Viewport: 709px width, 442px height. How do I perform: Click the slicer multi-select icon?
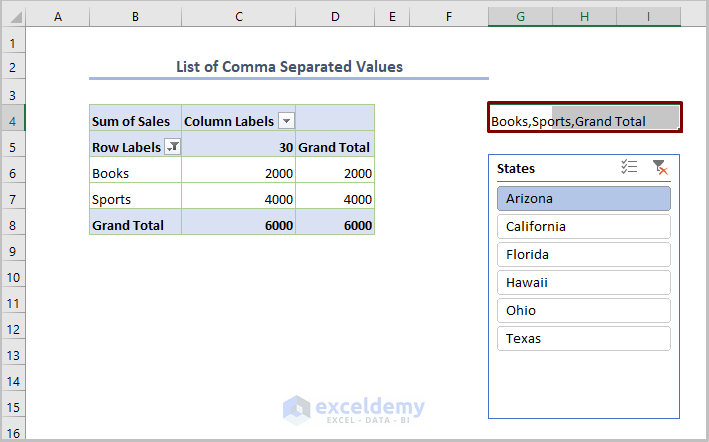[x=629, y=168]
